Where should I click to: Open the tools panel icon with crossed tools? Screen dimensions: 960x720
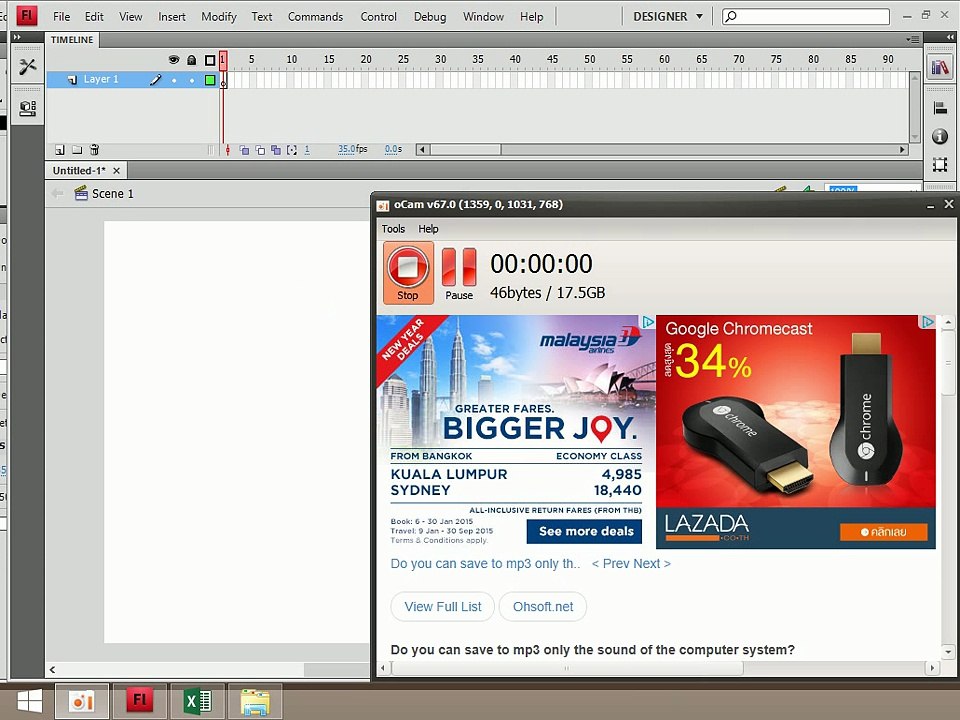[x=28, y=66]
